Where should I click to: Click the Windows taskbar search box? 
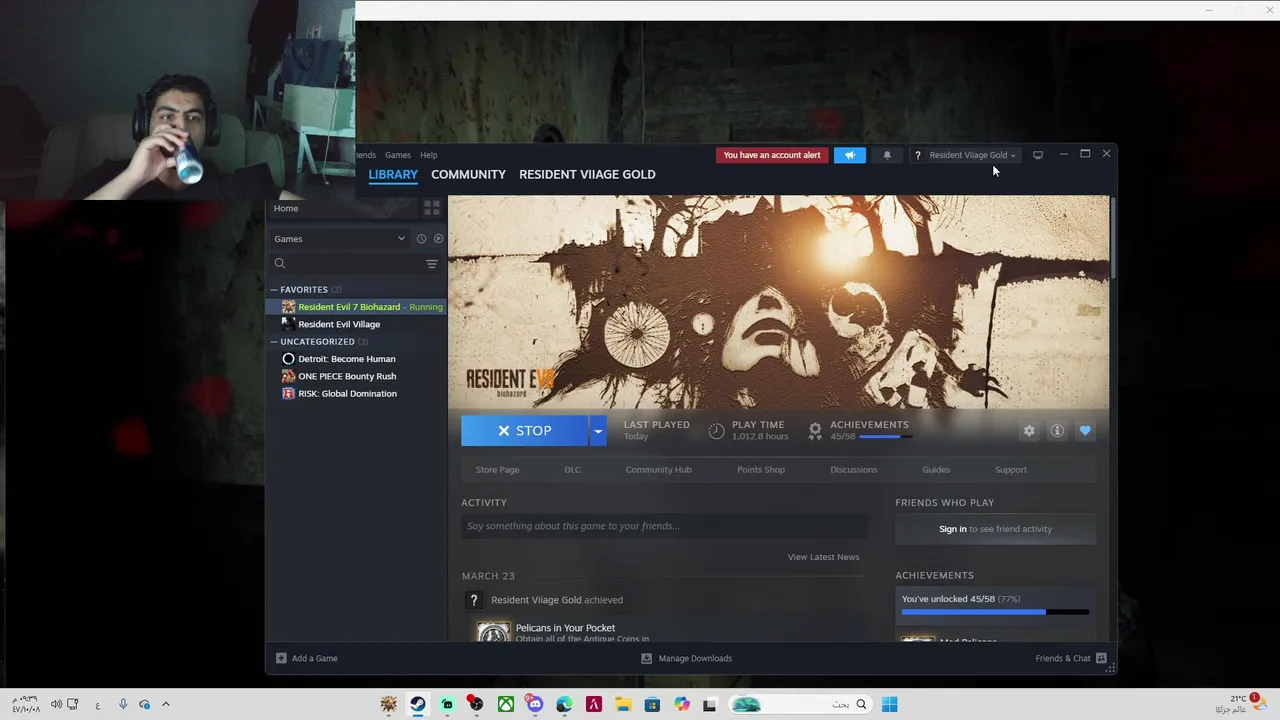799,705
